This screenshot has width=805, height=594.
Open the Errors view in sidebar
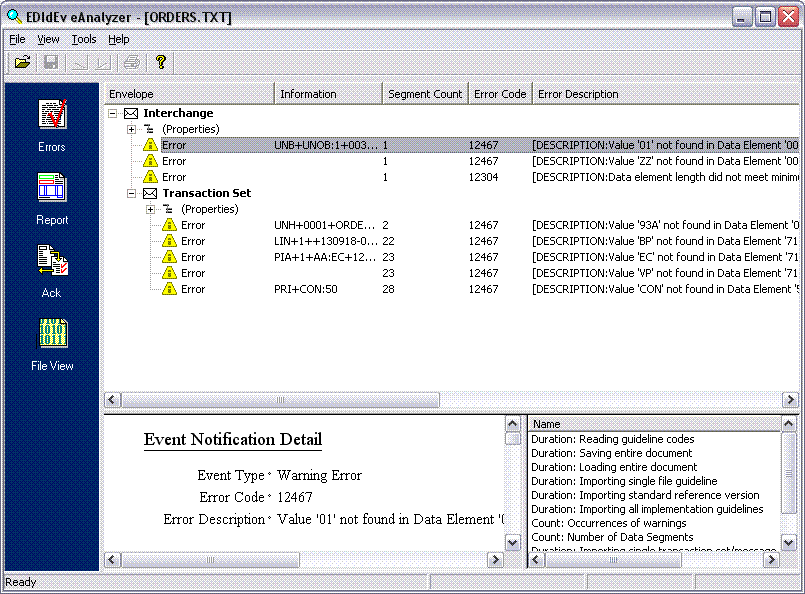pyautogui.click(x=52, y=125)
